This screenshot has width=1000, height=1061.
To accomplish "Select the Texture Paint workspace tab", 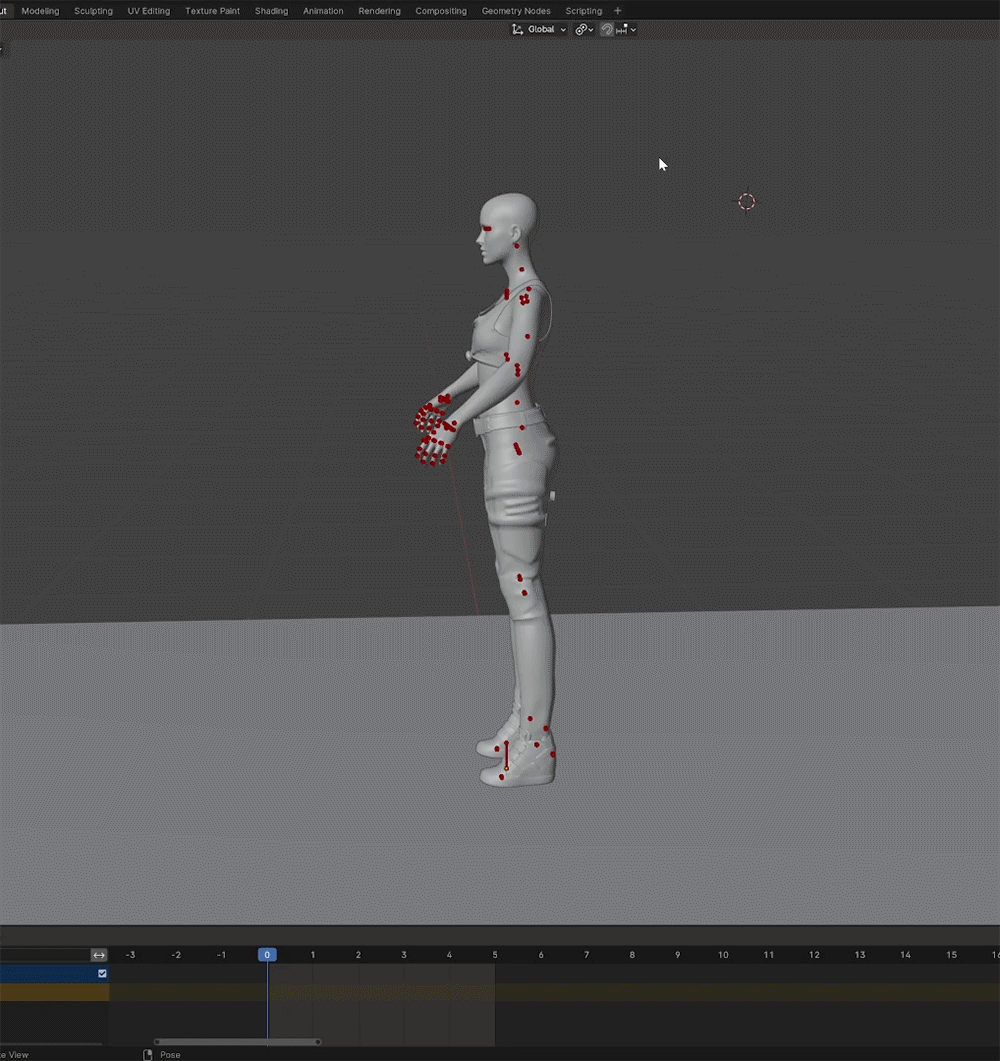I will (x=212, y=11).
